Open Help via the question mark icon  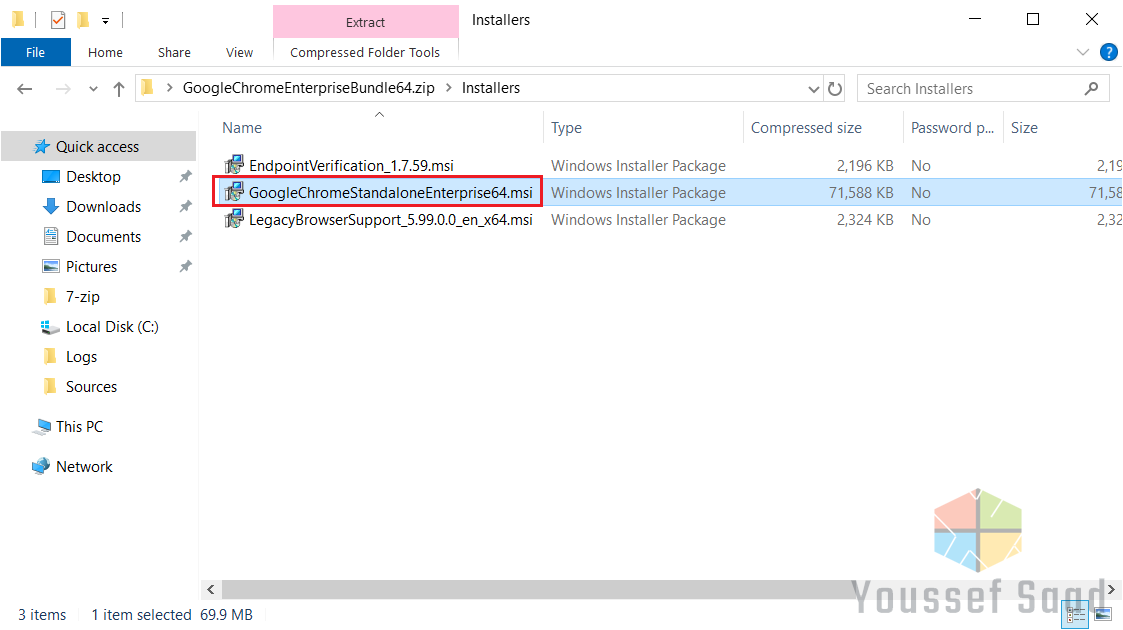point(1109,52)
